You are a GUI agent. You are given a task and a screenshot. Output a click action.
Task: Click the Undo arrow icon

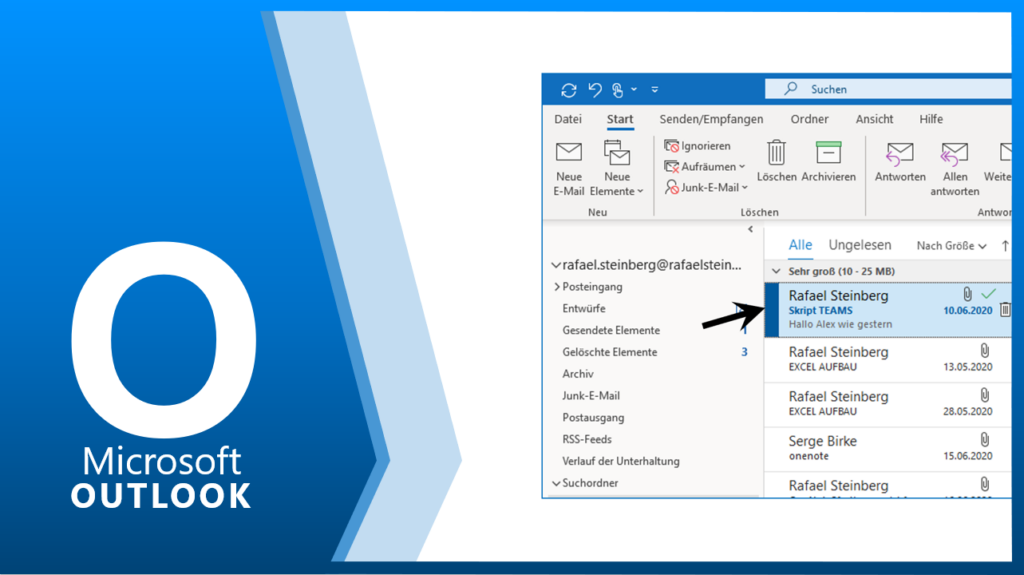[594, 90]
